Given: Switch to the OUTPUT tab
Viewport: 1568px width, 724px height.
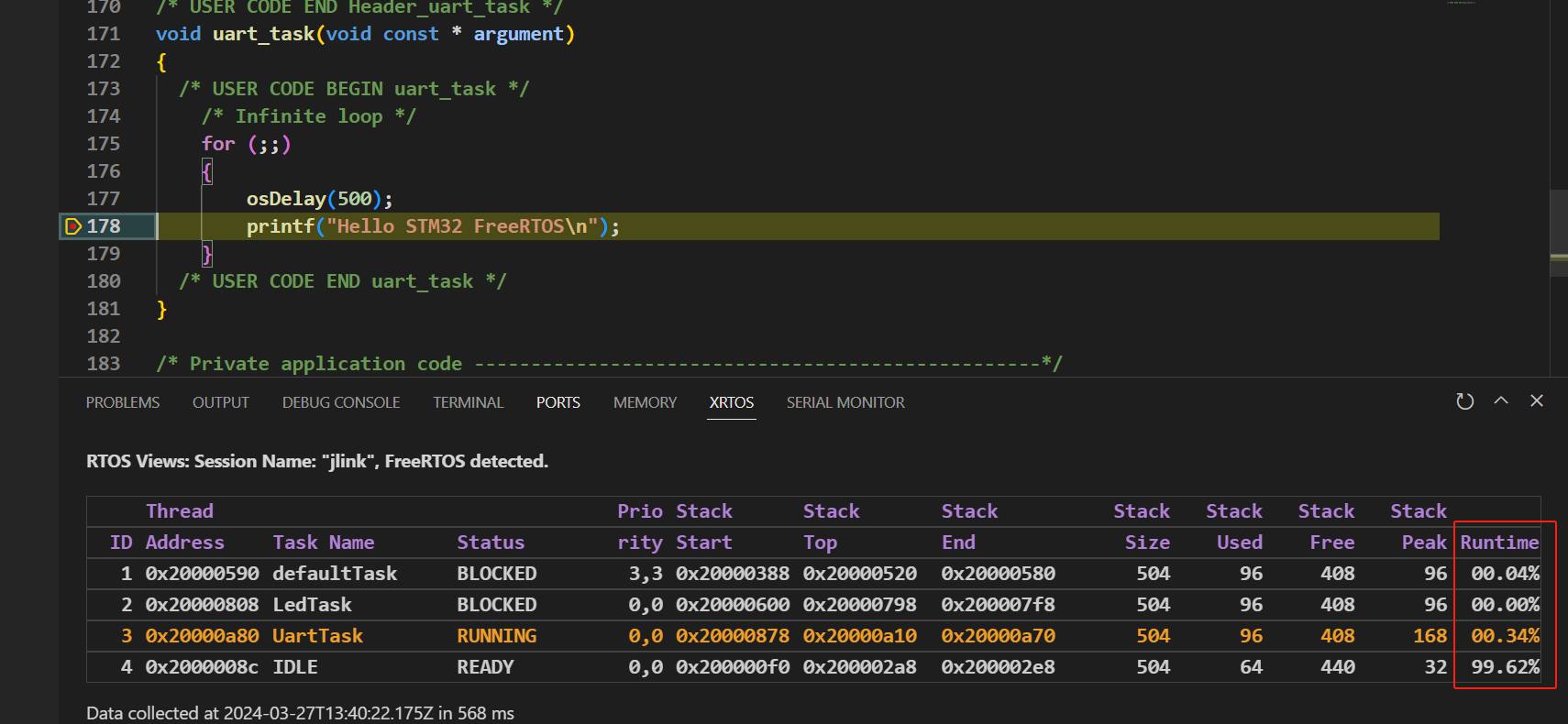Looking at the screenshot, I should [x=221, y=402].
